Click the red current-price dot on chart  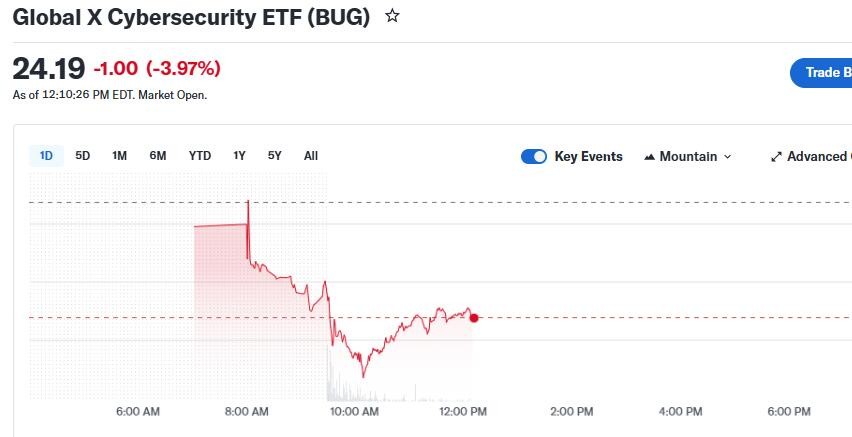coord(474,318)
